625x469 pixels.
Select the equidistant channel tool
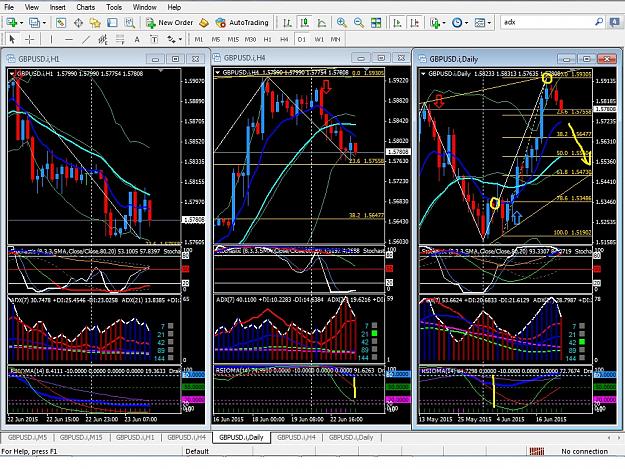[x=103, y=39]
